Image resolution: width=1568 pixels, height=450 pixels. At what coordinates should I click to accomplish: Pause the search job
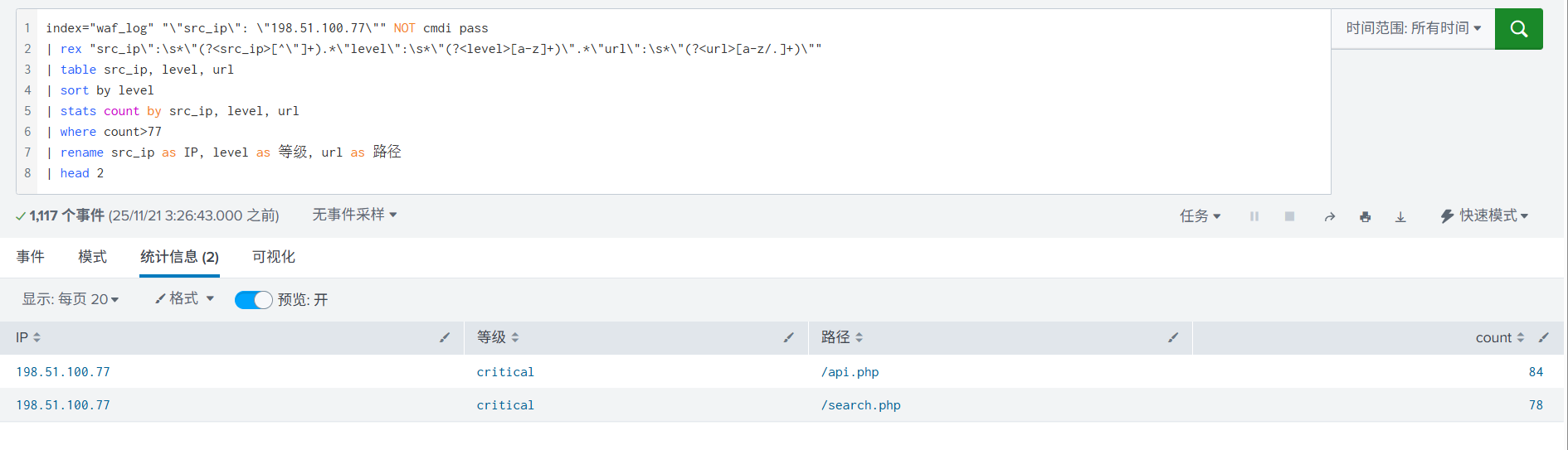(1254, 216)
